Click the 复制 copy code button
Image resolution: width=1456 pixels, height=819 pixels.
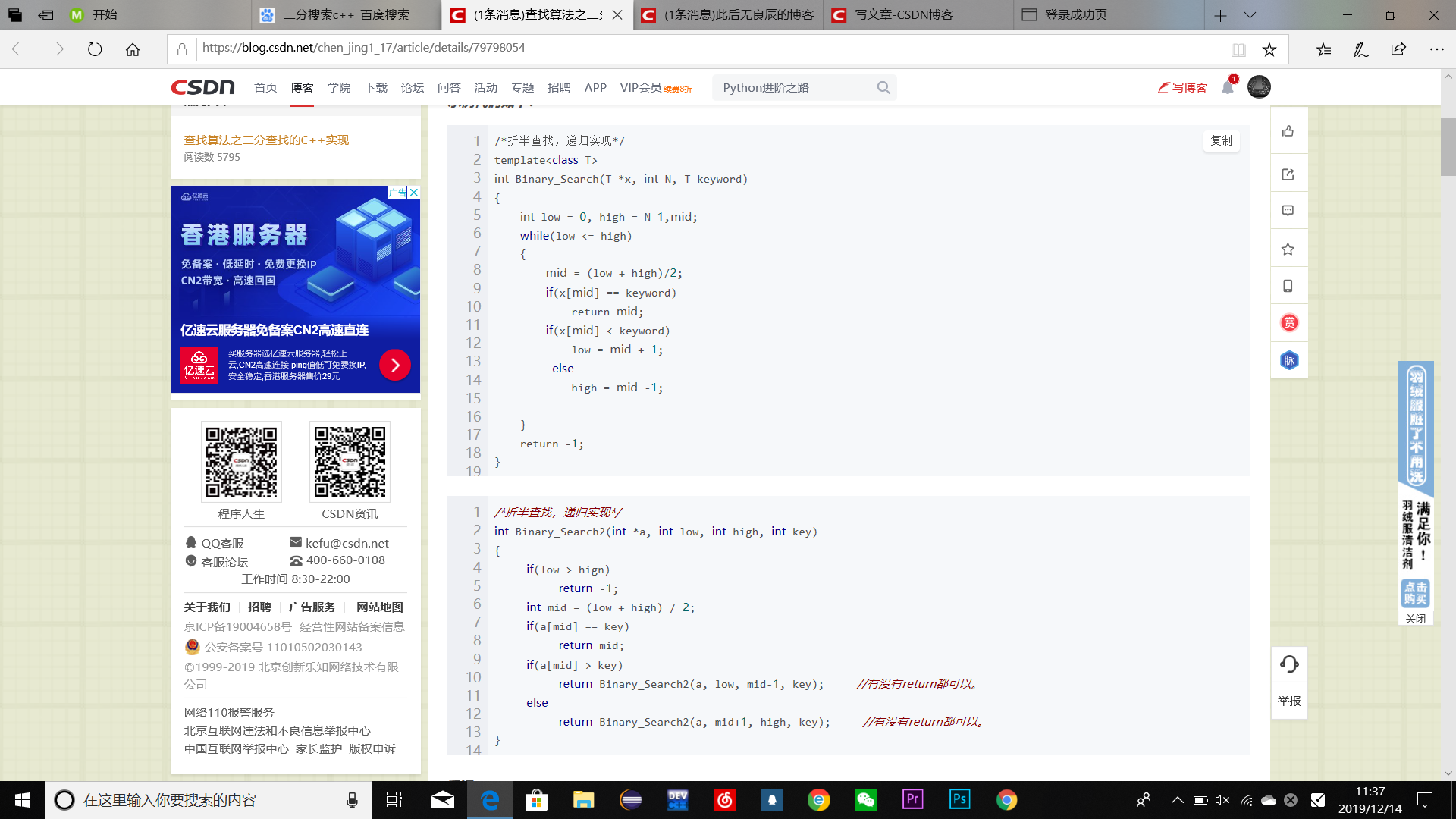coord(1221,141)
